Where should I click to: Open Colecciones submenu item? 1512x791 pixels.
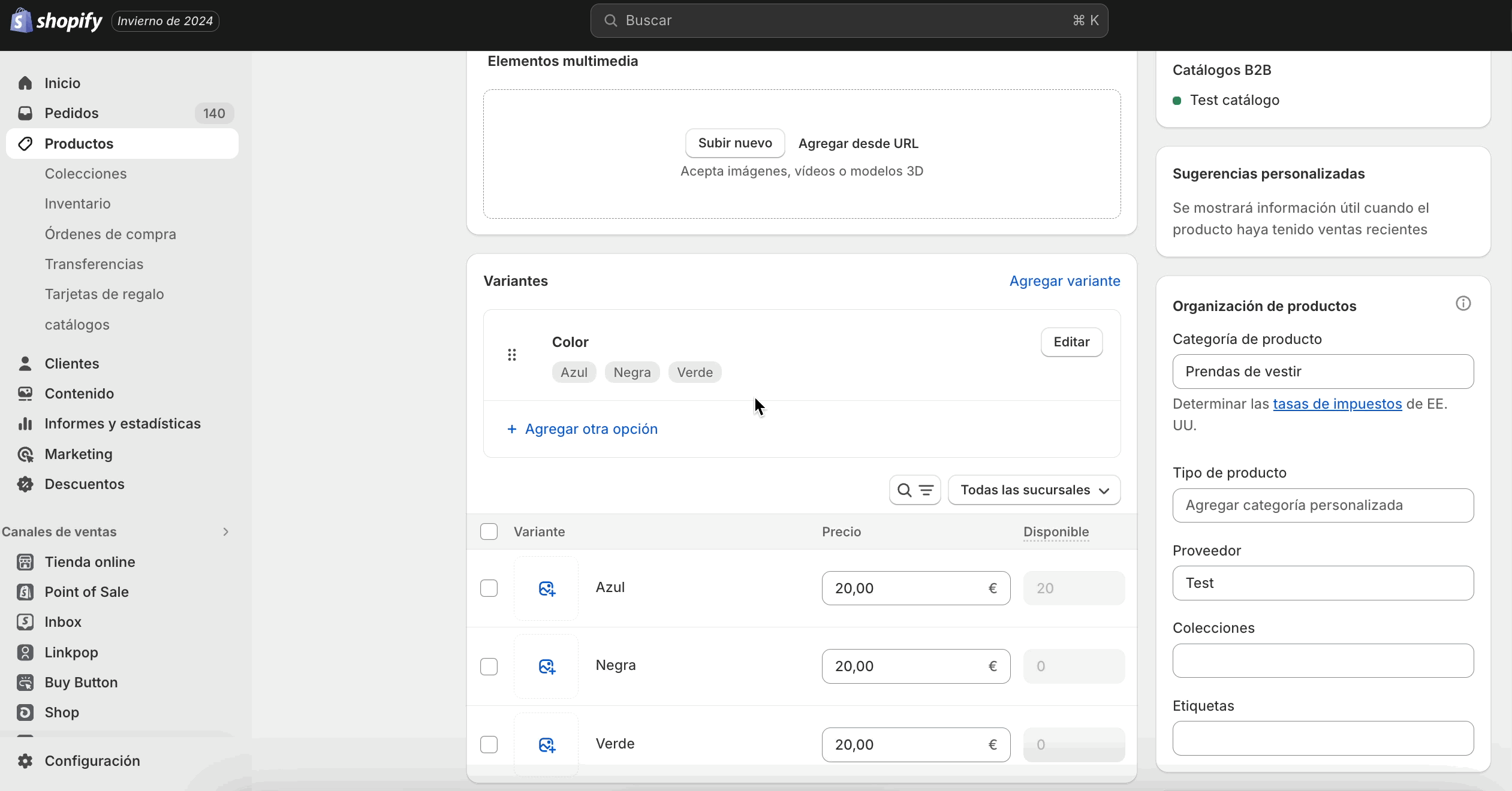pyautogui.click(x=86, y=174)
